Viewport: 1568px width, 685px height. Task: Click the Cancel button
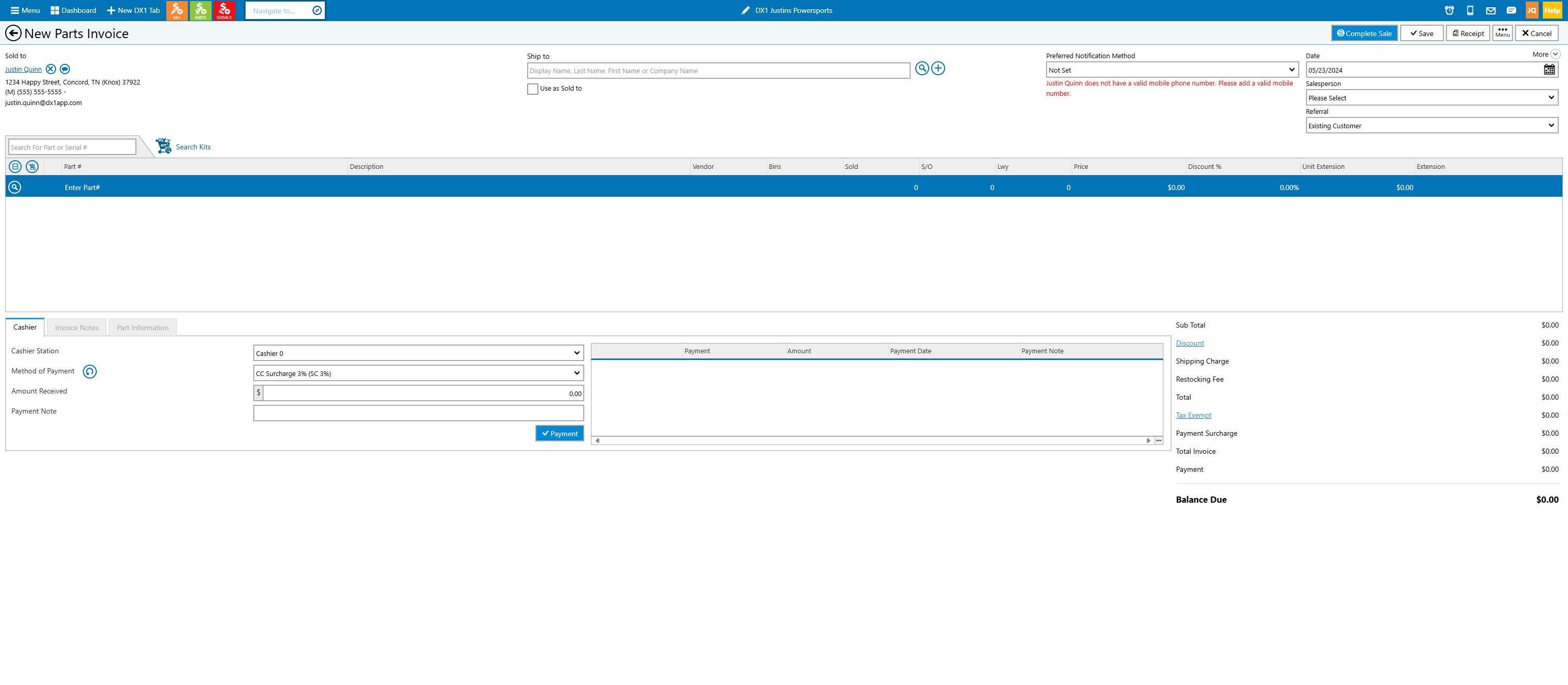tap(1537, 33)
